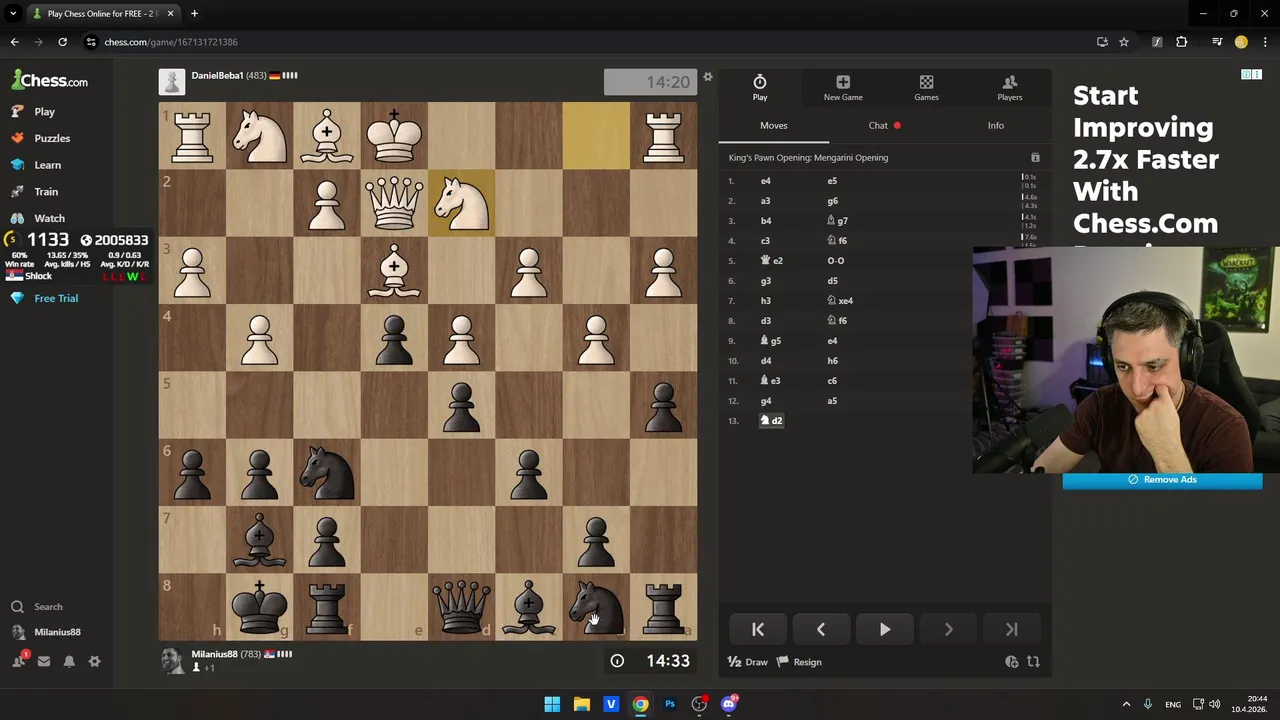Open the messages envelope icon
The width and height of the screenshot is (1280, 720).
[44, 661]
